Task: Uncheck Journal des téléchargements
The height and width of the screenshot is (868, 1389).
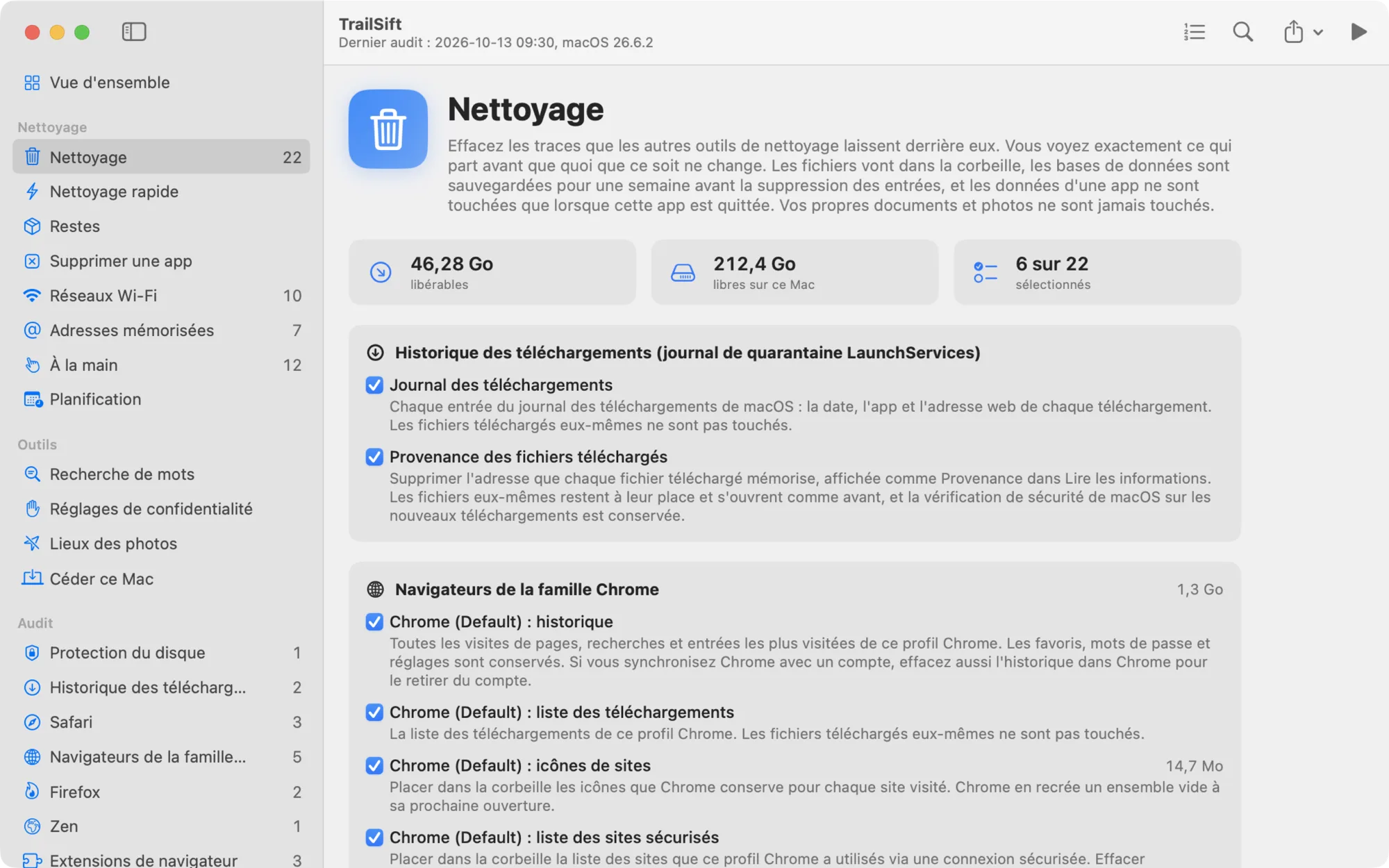Action: (374, 385)
